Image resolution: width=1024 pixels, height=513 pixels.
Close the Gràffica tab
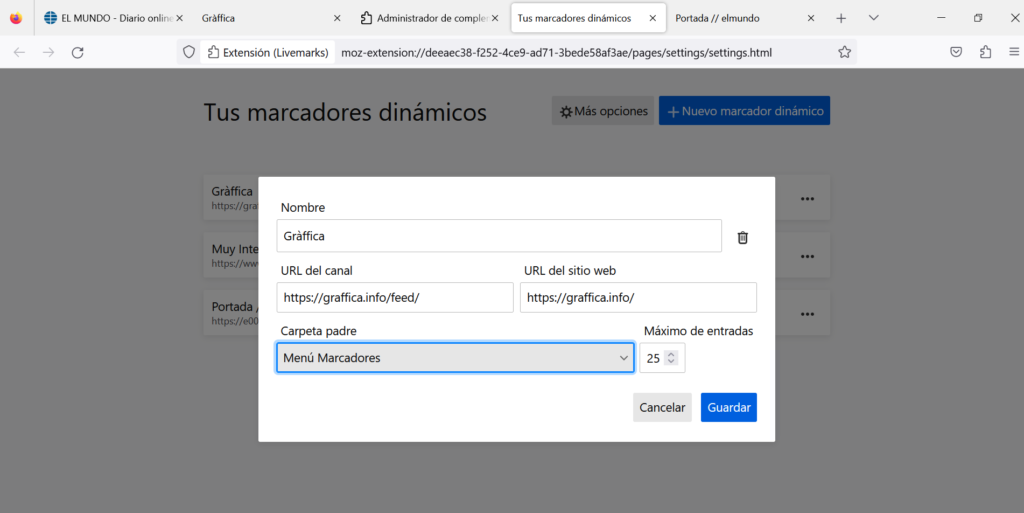tap(337, 18)
